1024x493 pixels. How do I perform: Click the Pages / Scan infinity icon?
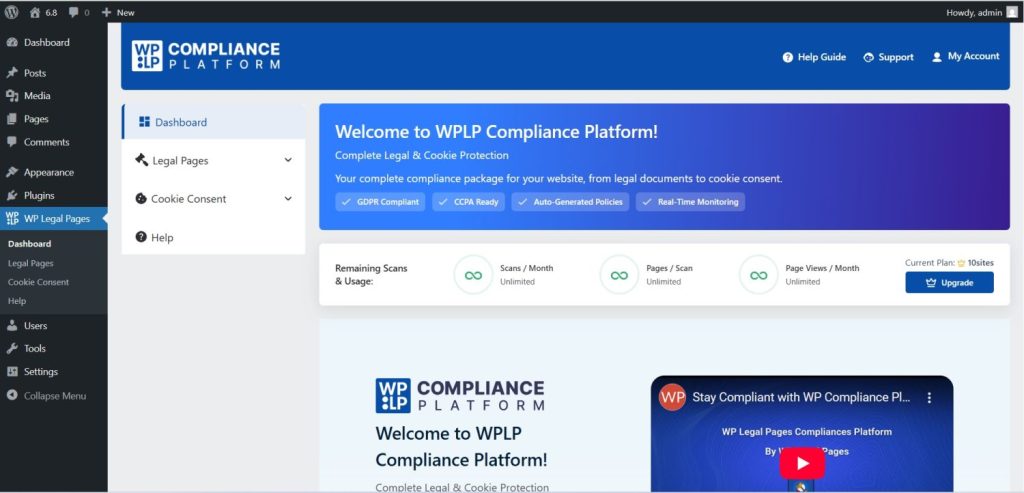pos(619,275)
